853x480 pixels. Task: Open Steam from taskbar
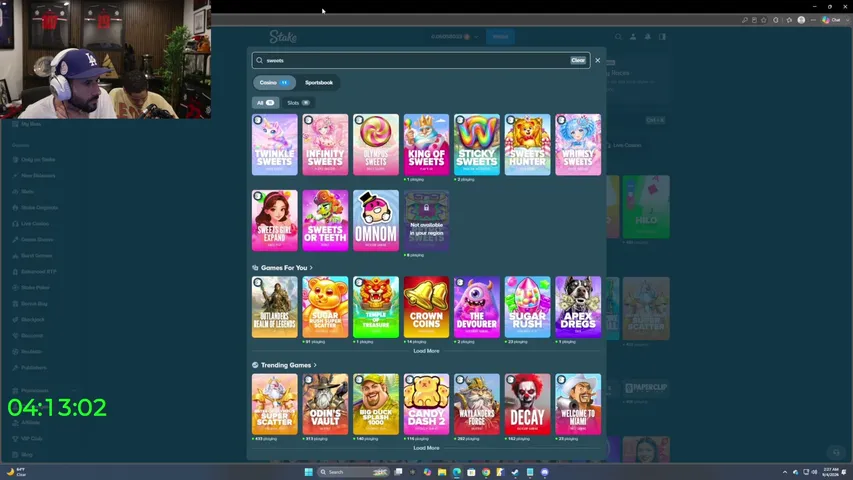click(x=515, y=472)
